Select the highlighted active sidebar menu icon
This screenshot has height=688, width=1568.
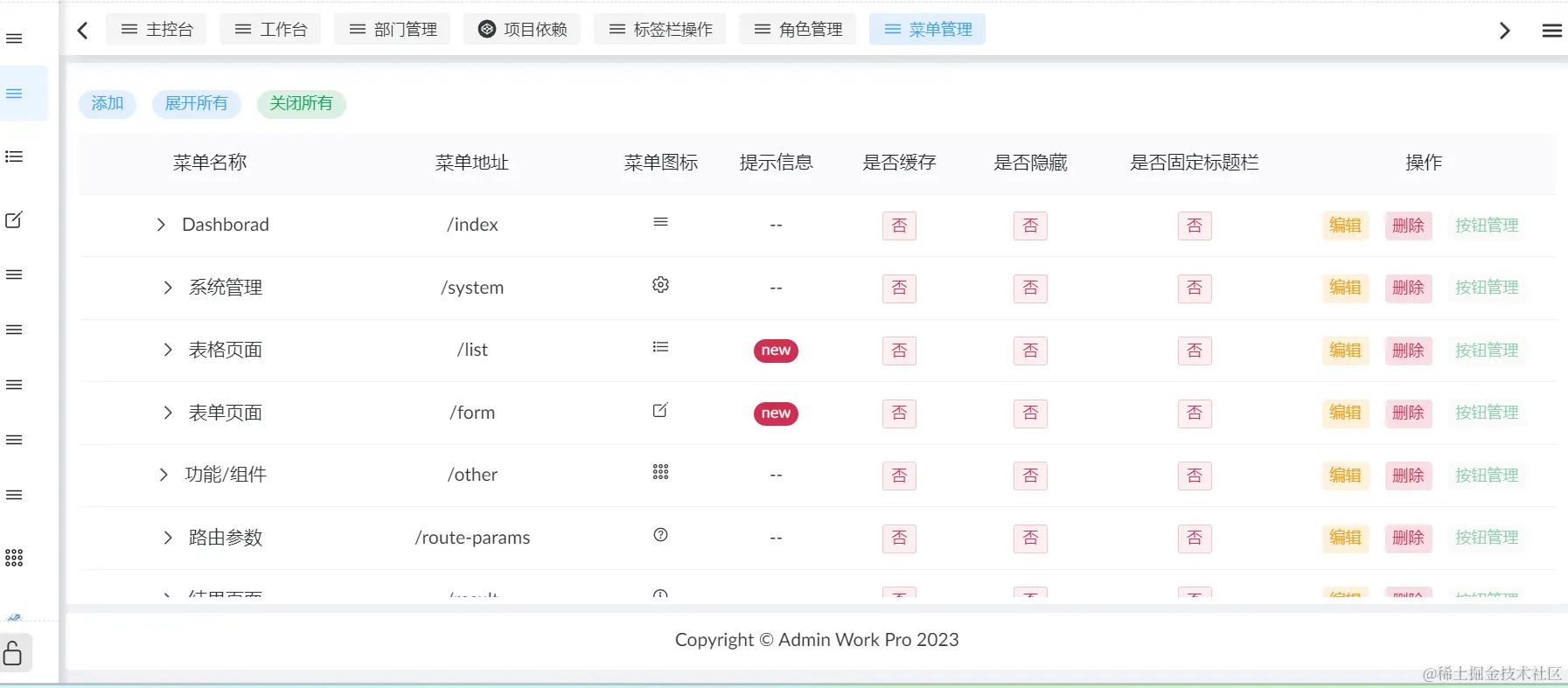coord(14,94)
